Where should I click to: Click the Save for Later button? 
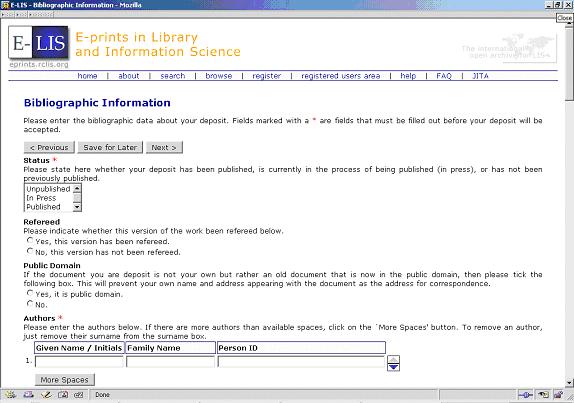(110, 148)
